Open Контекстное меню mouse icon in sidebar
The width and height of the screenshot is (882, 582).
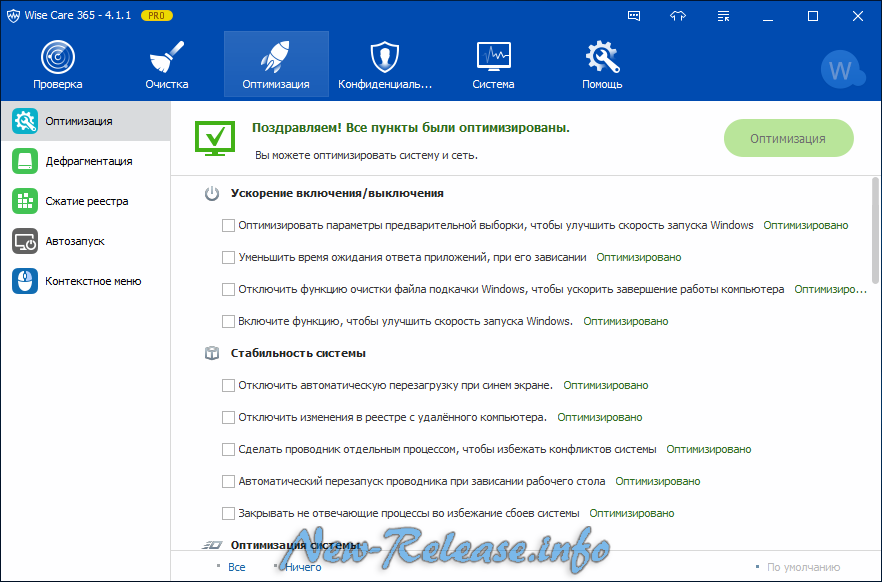[x=25, y=281]
